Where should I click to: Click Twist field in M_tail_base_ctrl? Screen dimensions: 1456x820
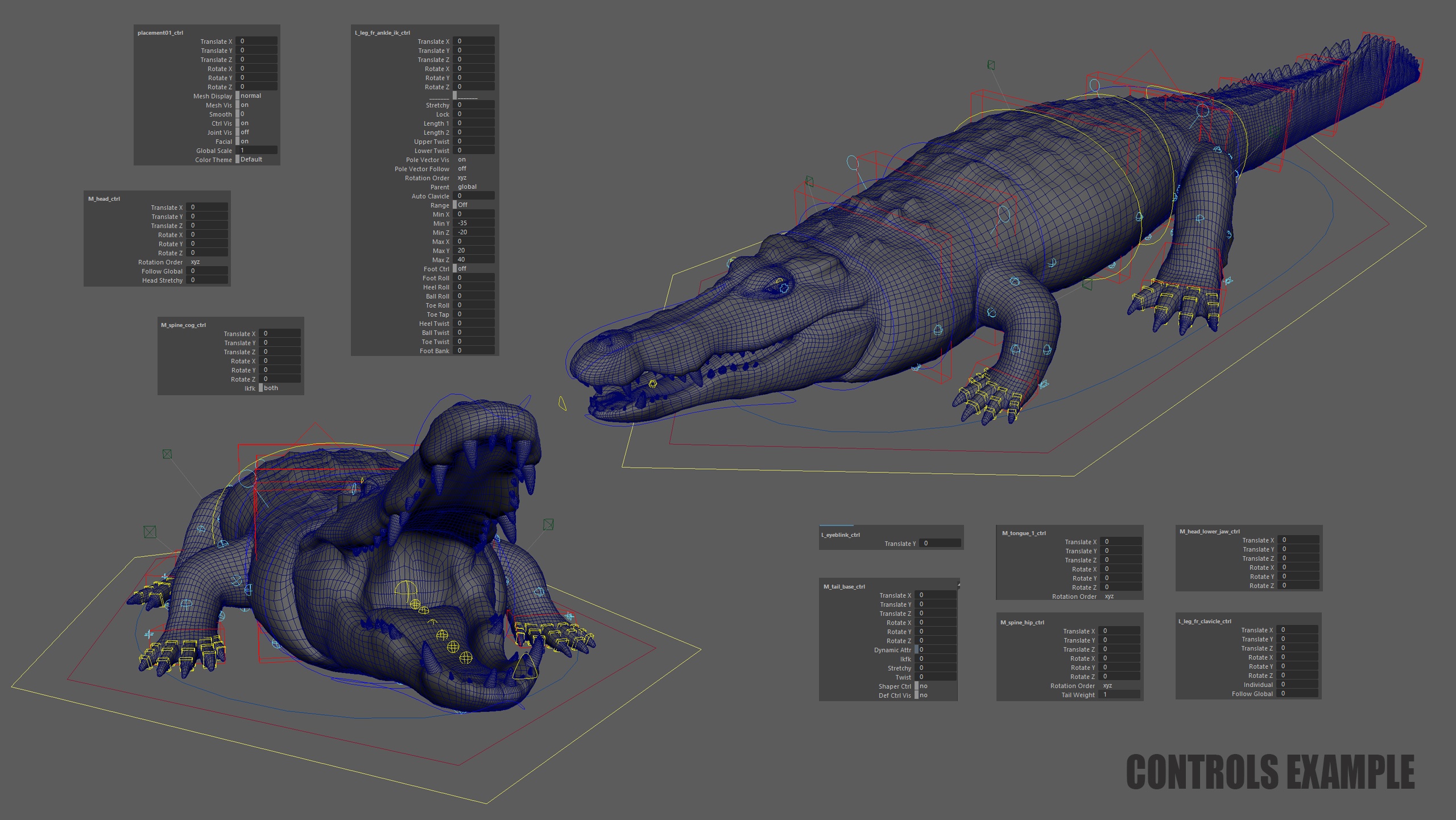coord(936,677)
